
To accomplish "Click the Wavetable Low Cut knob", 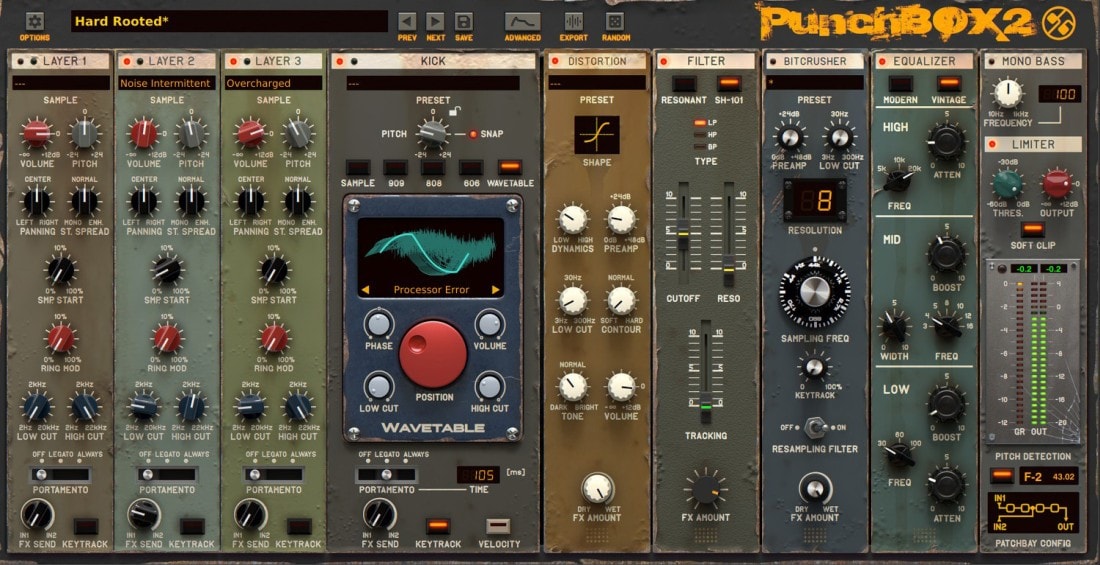I will tap(379, 387).
